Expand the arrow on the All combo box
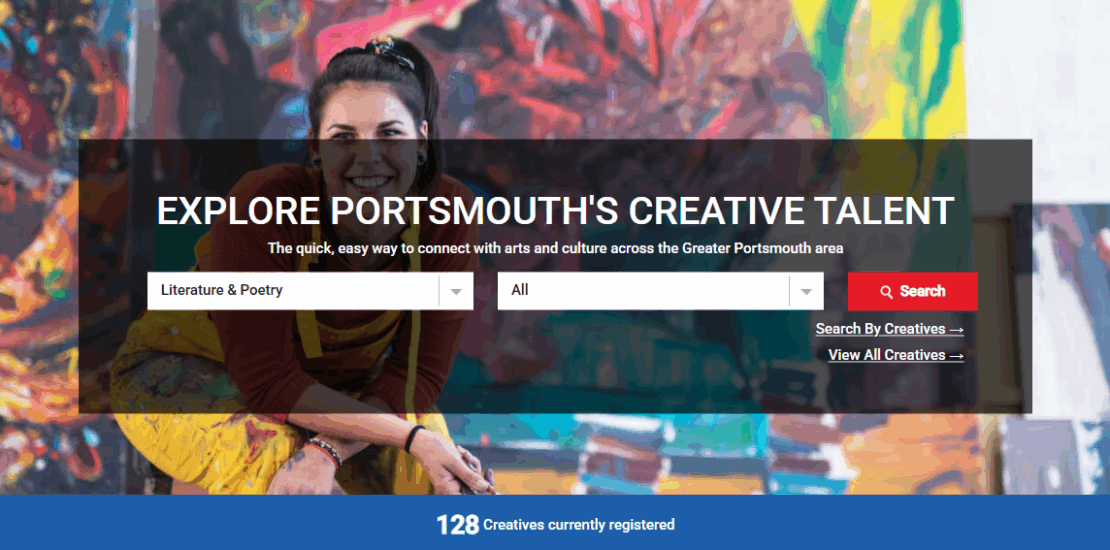 (806, 292)
